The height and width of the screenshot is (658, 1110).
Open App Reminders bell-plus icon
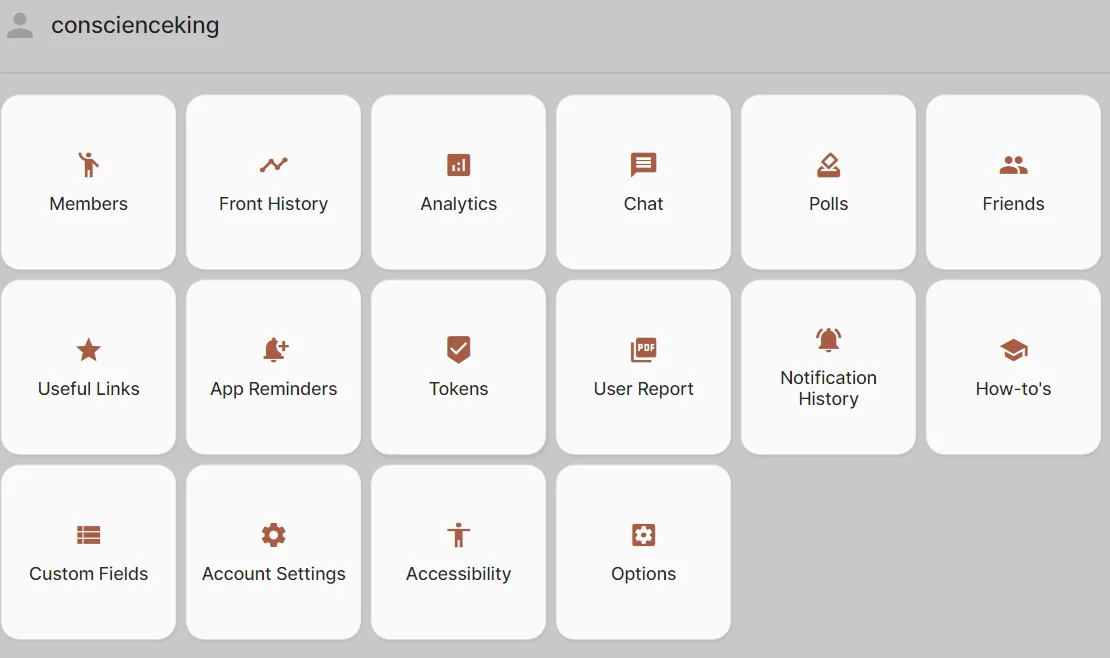pyautogui.click(x=275, y=350)
